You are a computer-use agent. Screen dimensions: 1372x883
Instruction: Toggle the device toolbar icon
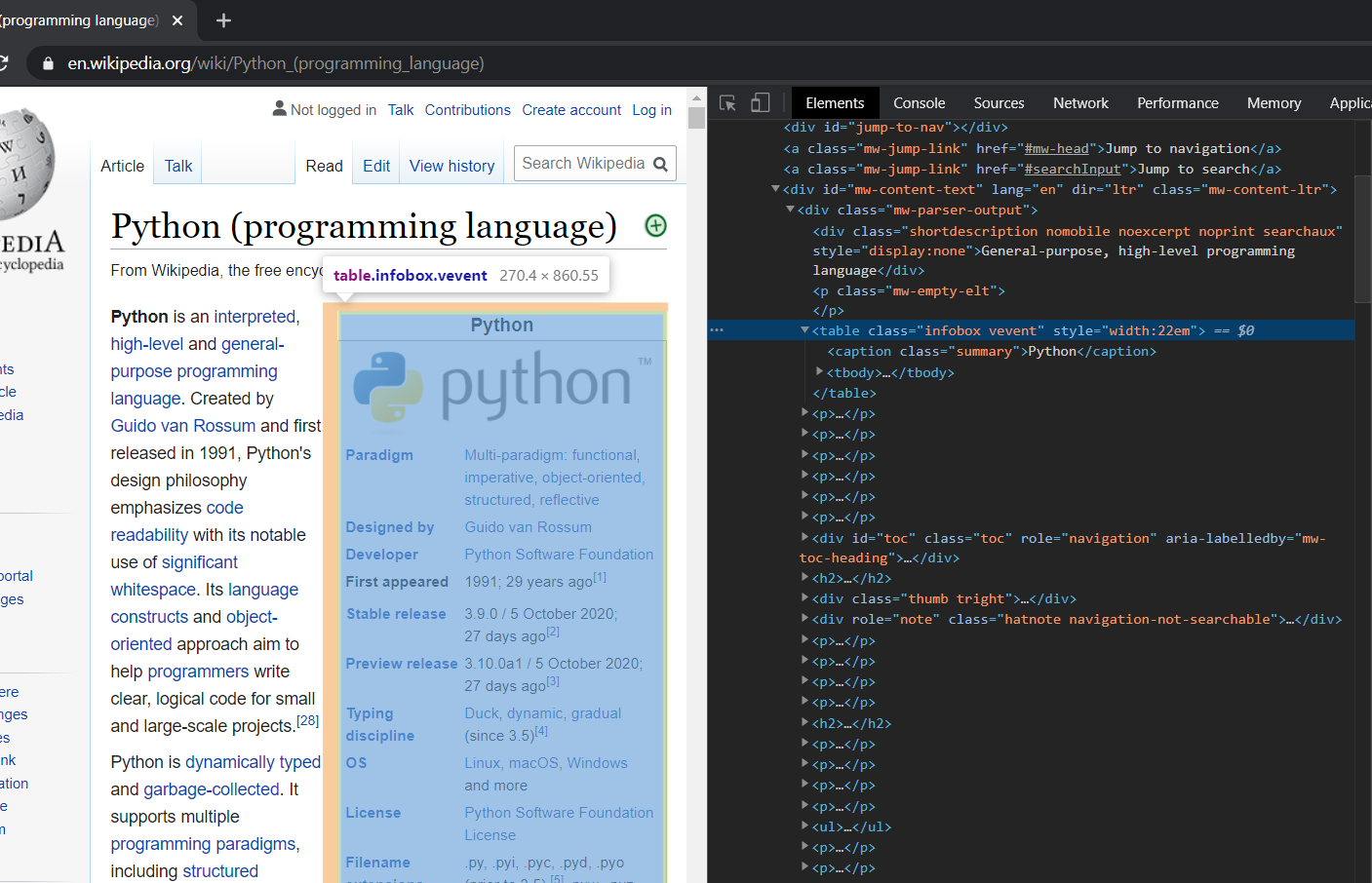tap(761, 103)
